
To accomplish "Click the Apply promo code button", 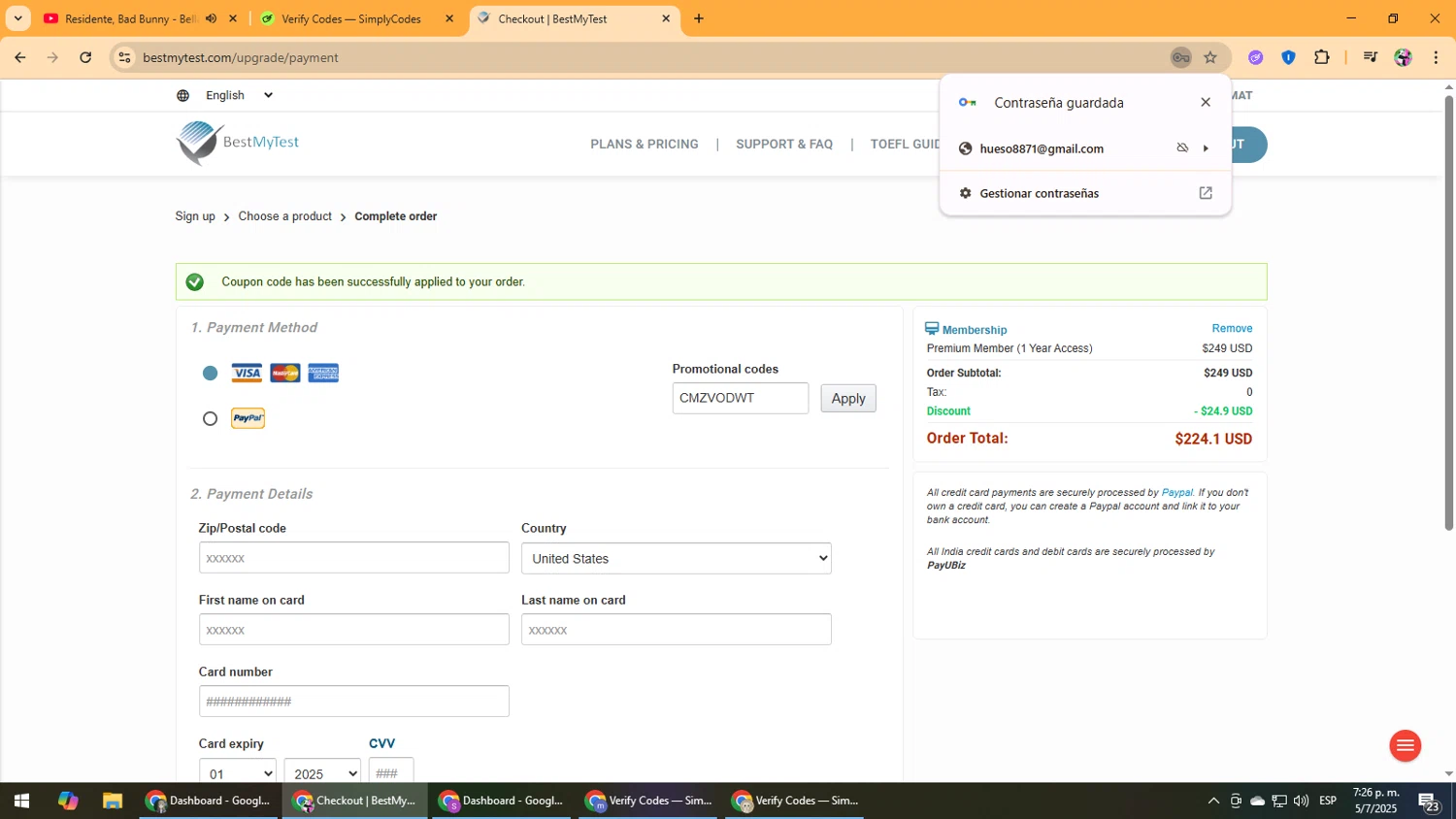I will point(848,398).
